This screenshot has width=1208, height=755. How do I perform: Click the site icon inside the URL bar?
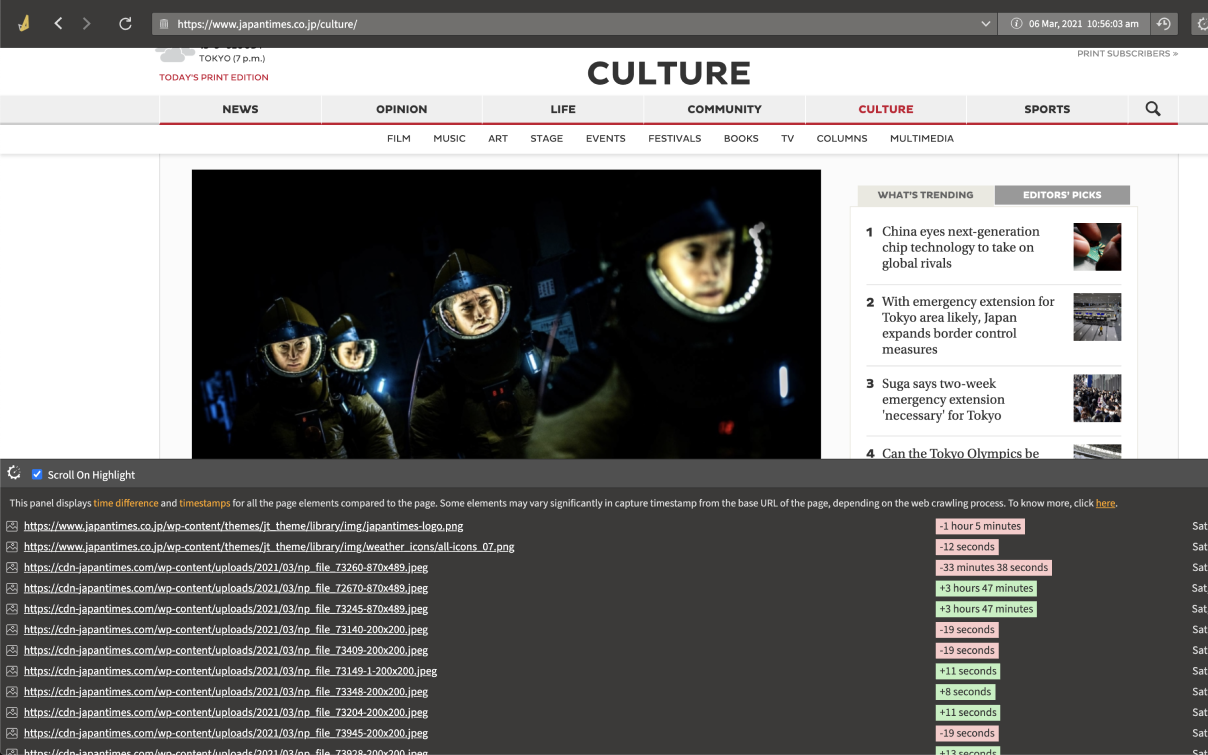165,24
